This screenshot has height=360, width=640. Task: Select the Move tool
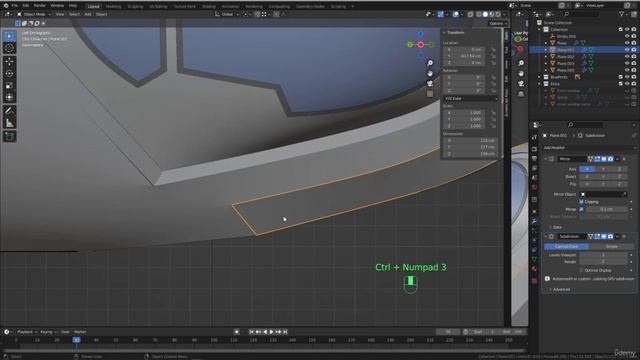click(9, 61)
